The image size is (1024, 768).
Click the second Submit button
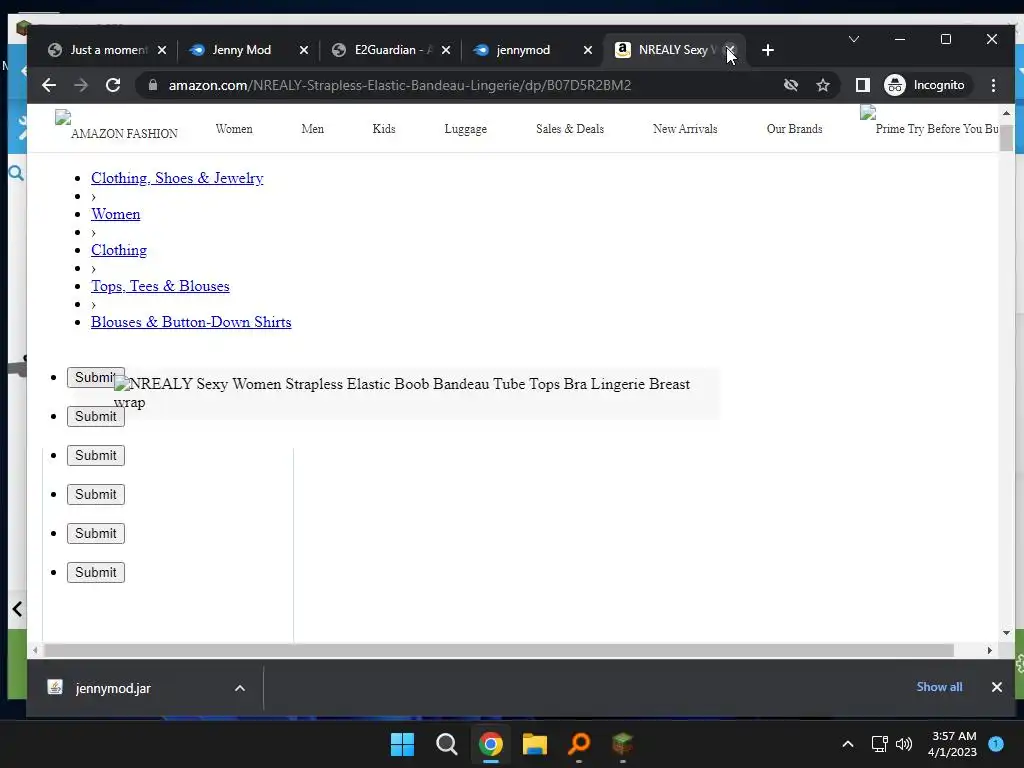tap(95, 417)
